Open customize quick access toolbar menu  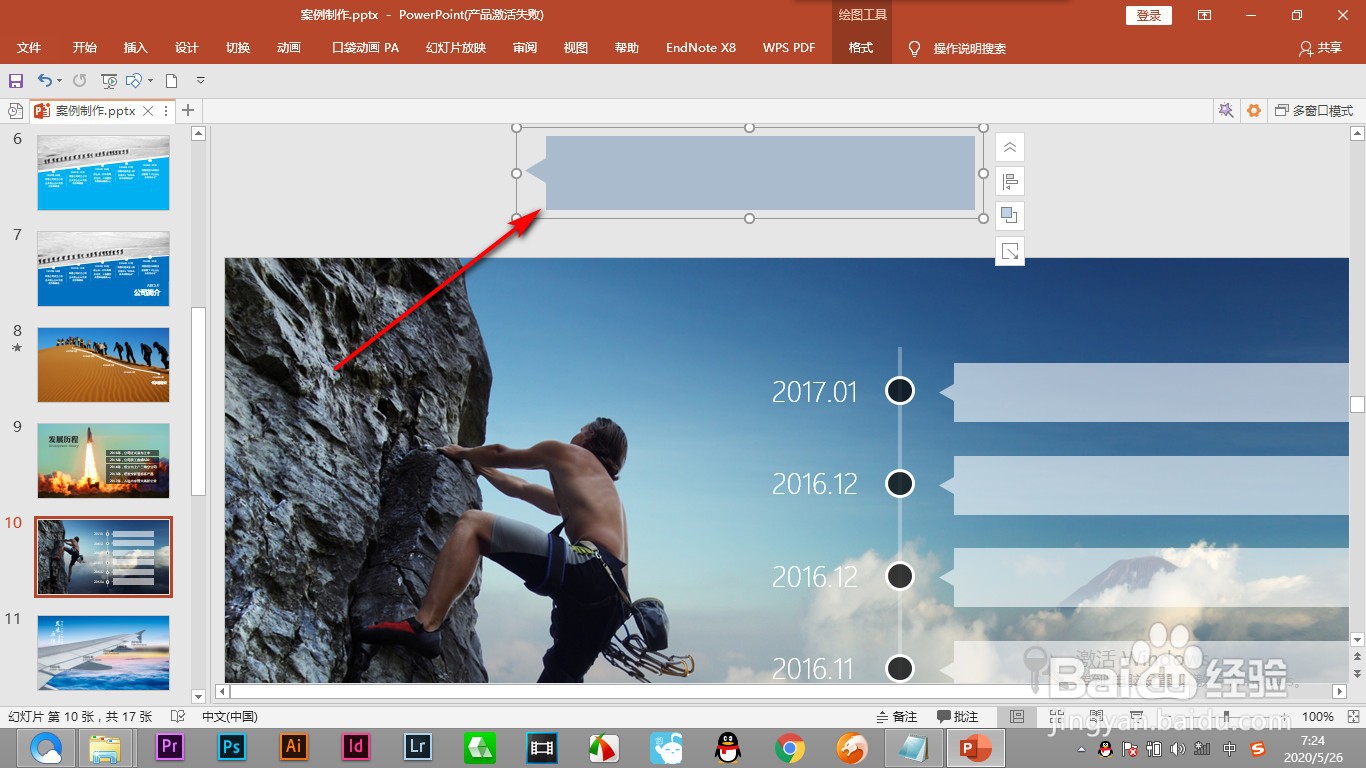coord(201,81)
